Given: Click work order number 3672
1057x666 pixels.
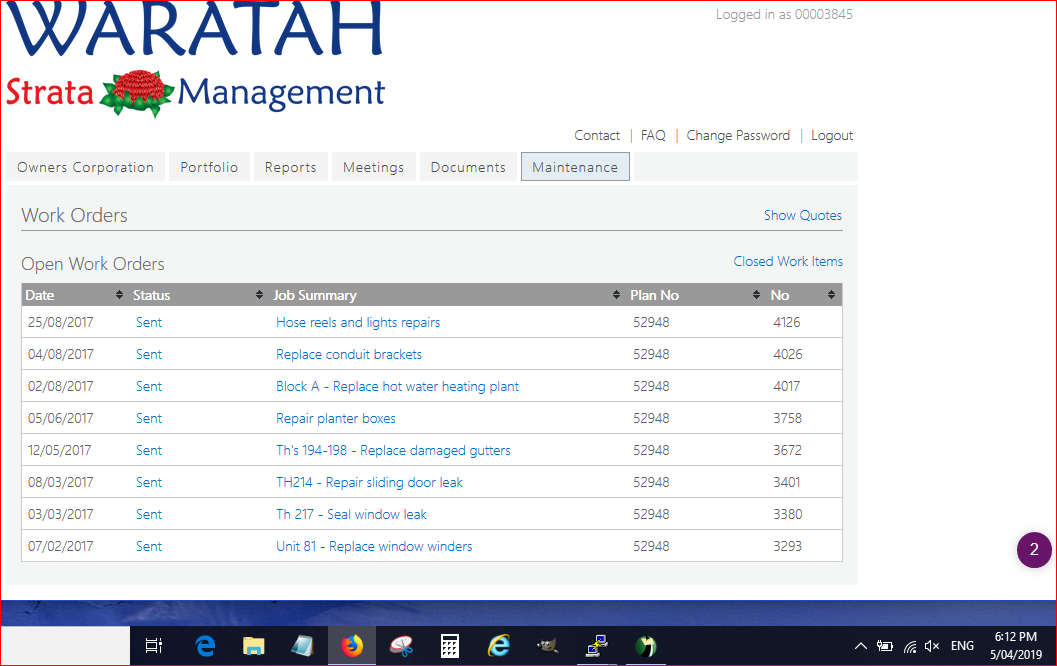Looking at the screenshot, I should [787, 450].
